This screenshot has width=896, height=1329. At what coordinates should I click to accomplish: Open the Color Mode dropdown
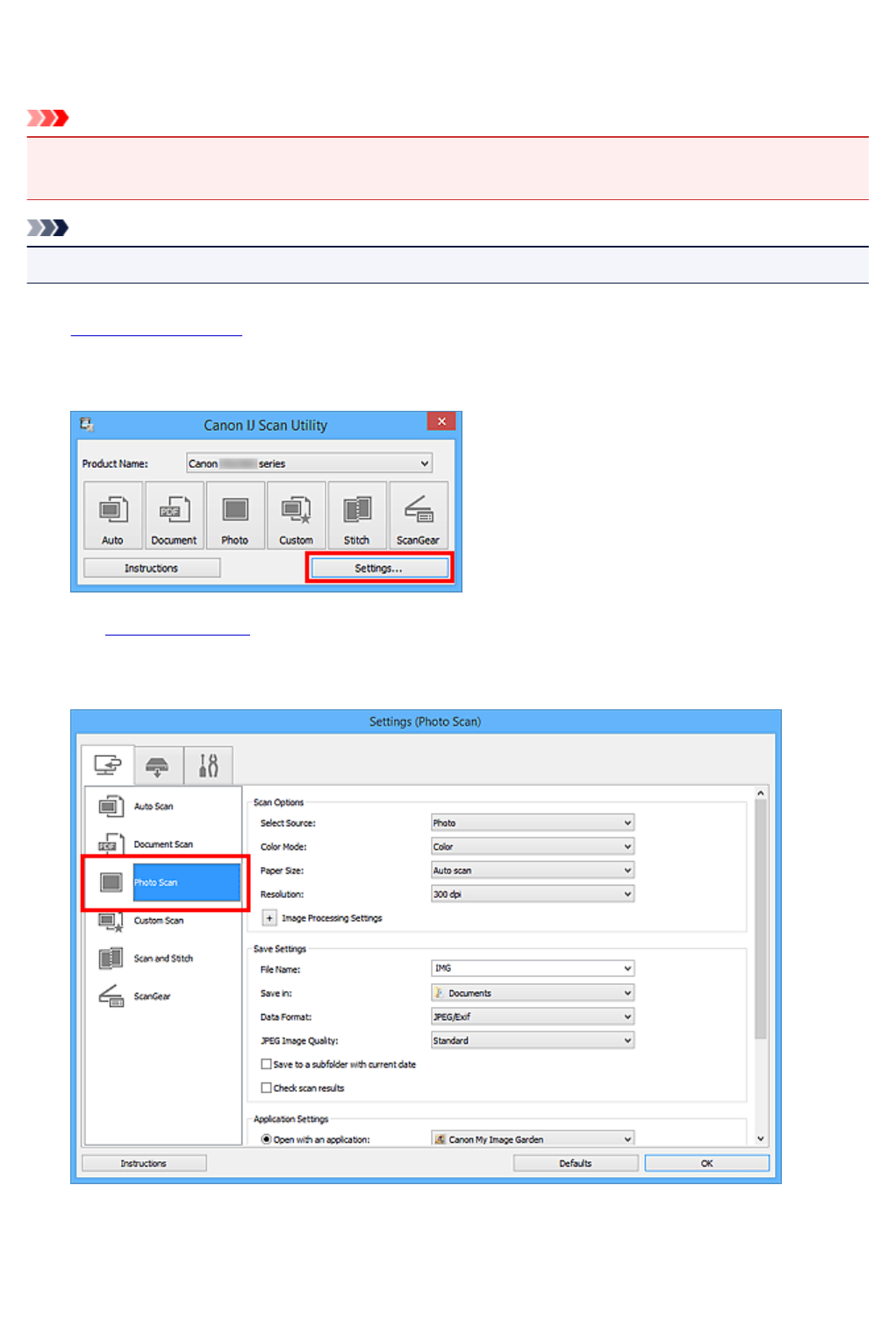[x=533, y=846]
